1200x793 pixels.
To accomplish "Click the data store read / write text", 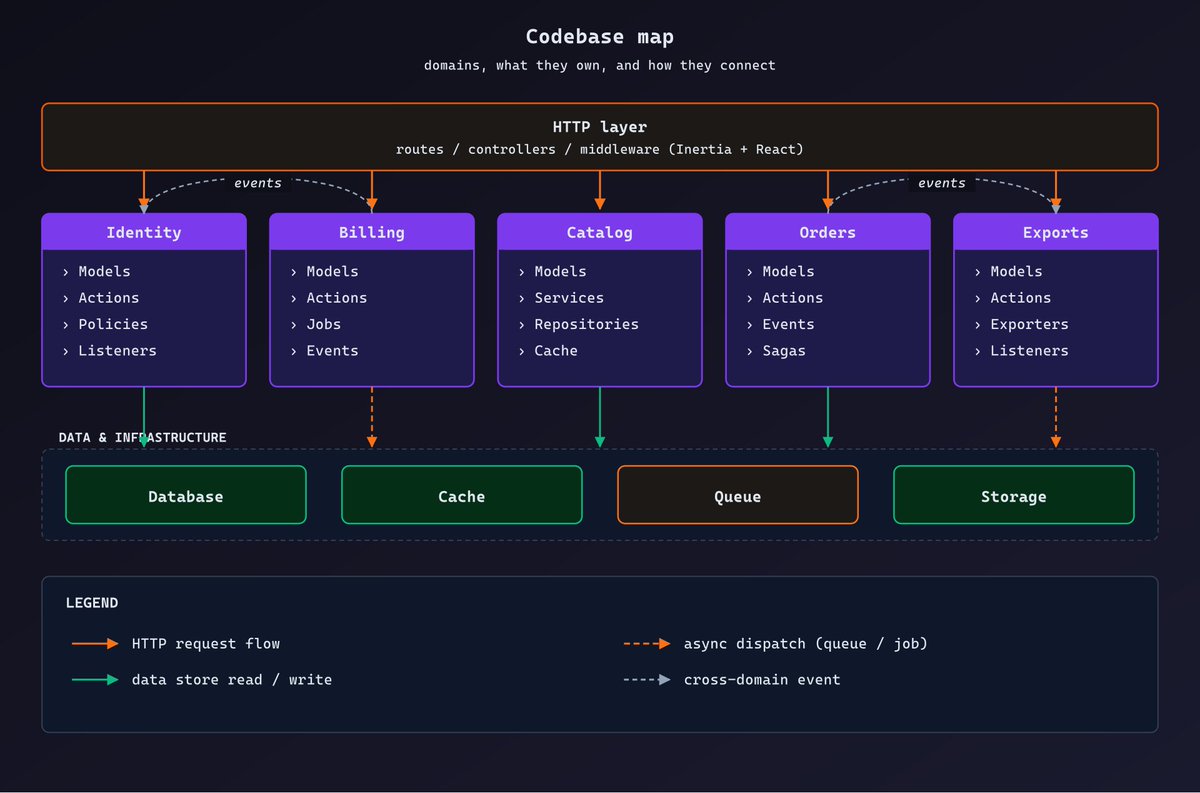I will (232, 679).
